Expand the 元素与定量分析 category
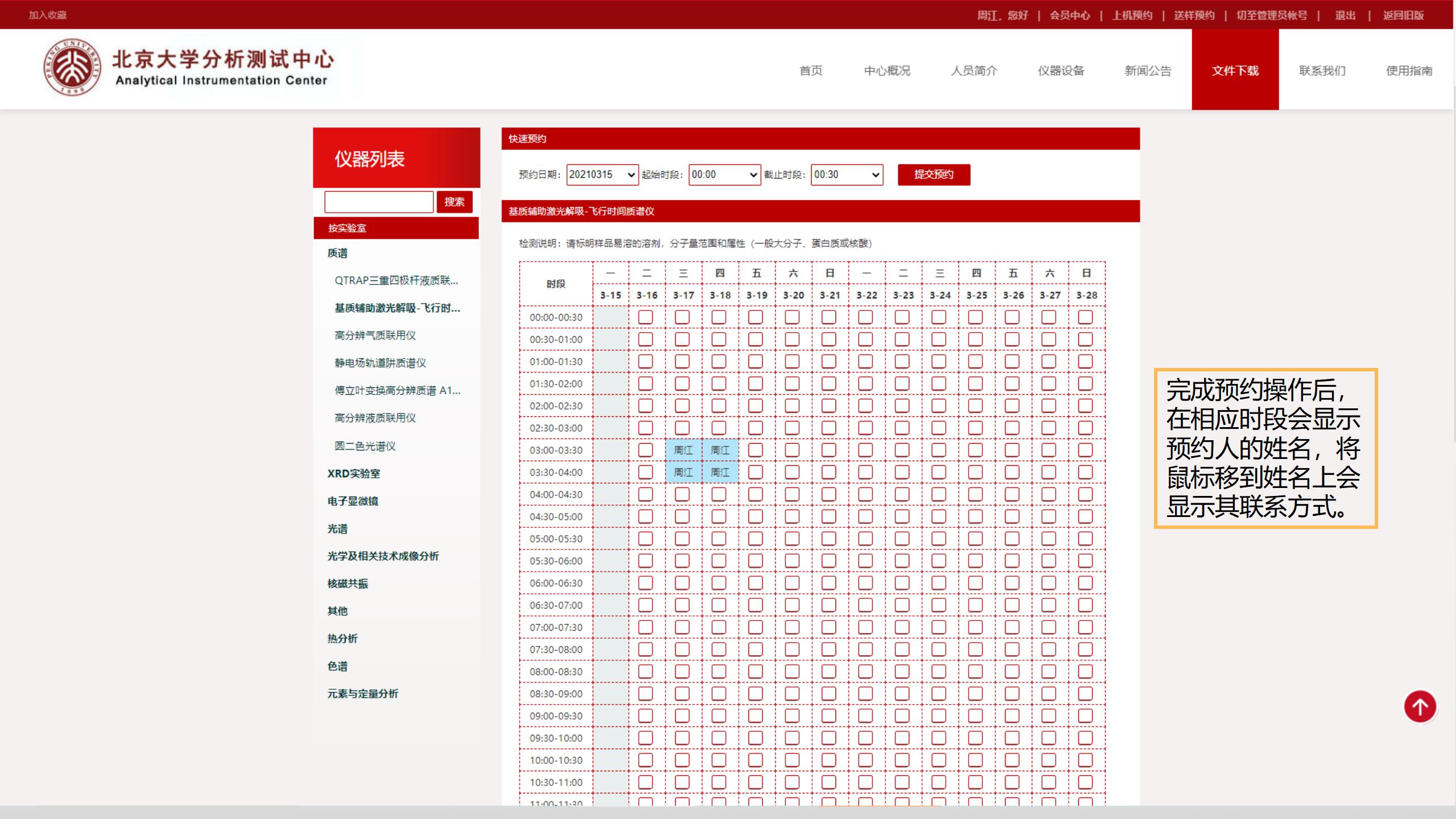Image resolution: width=1456 pixels, height=819 pixels. click(x=363, y=694)
